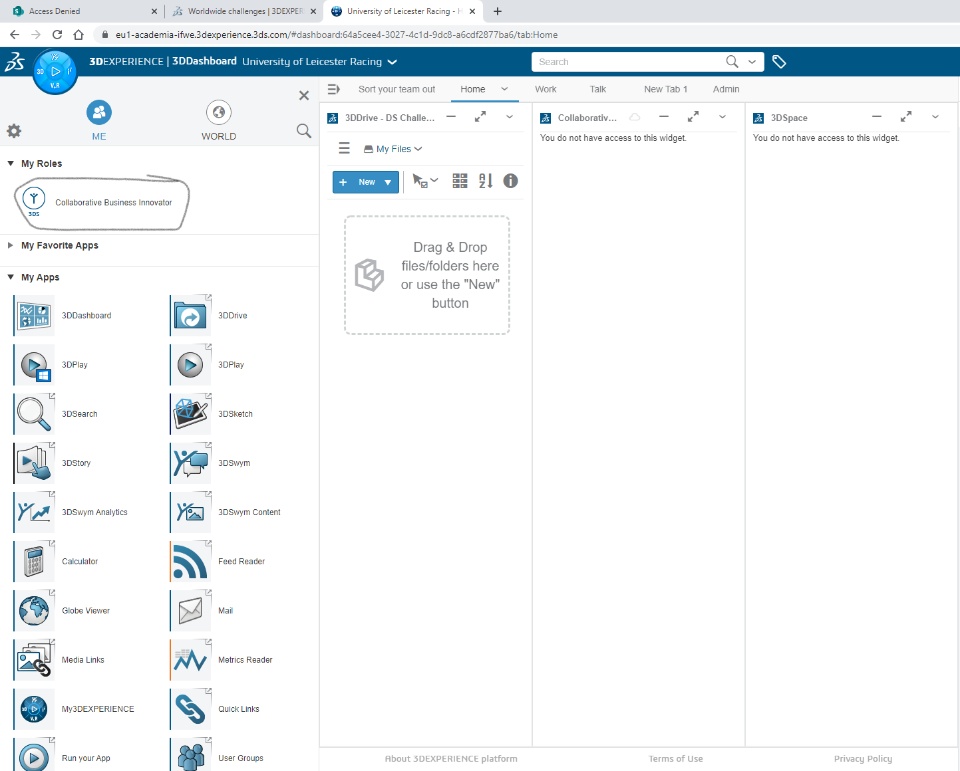Switch 3DDrive to tile view
Image resolution: width=960 pixels, height=771 pixels.
click(460, 181)
